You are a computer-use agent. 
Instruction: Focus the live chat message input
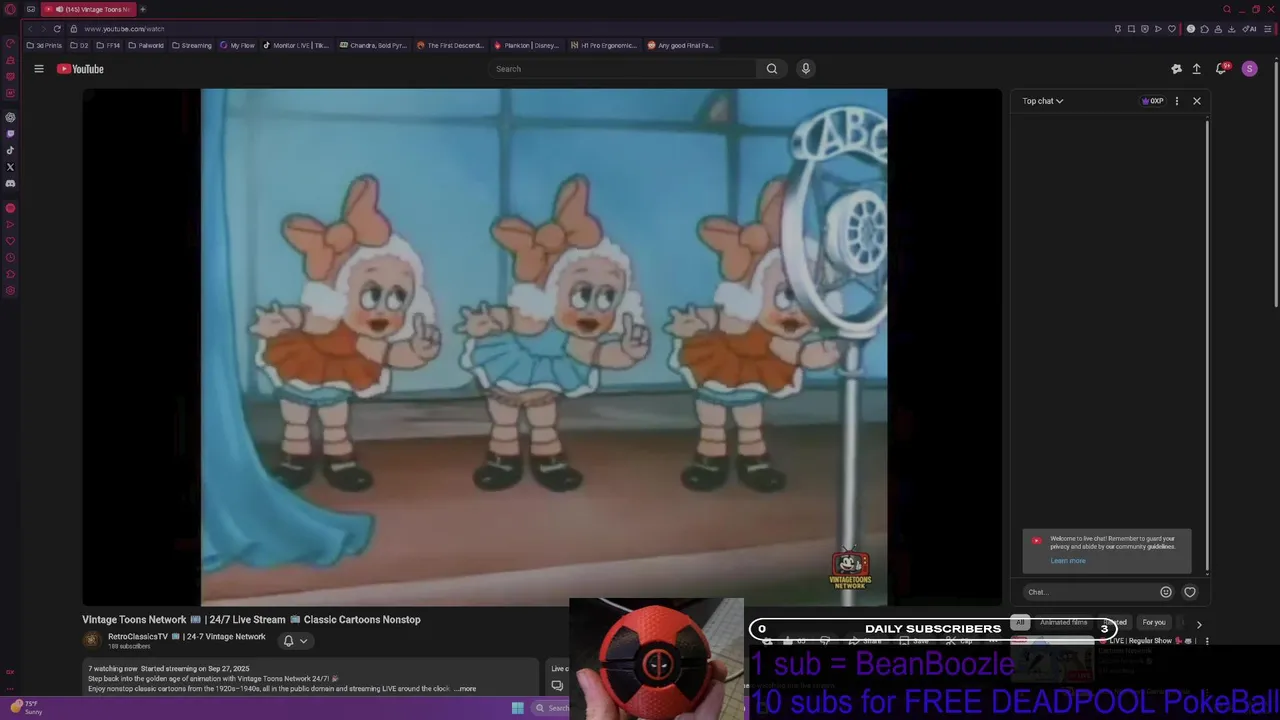1090,592
